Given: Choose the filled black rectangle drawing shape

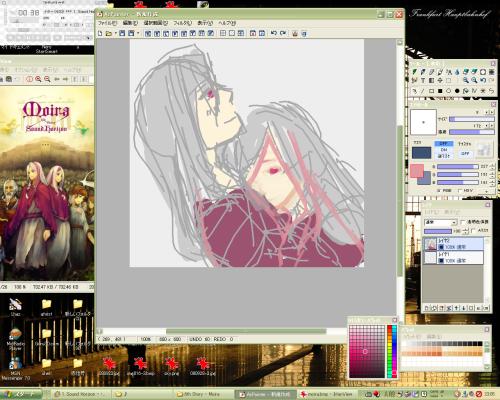Looking at the screenshot, I should coord(440,91).
